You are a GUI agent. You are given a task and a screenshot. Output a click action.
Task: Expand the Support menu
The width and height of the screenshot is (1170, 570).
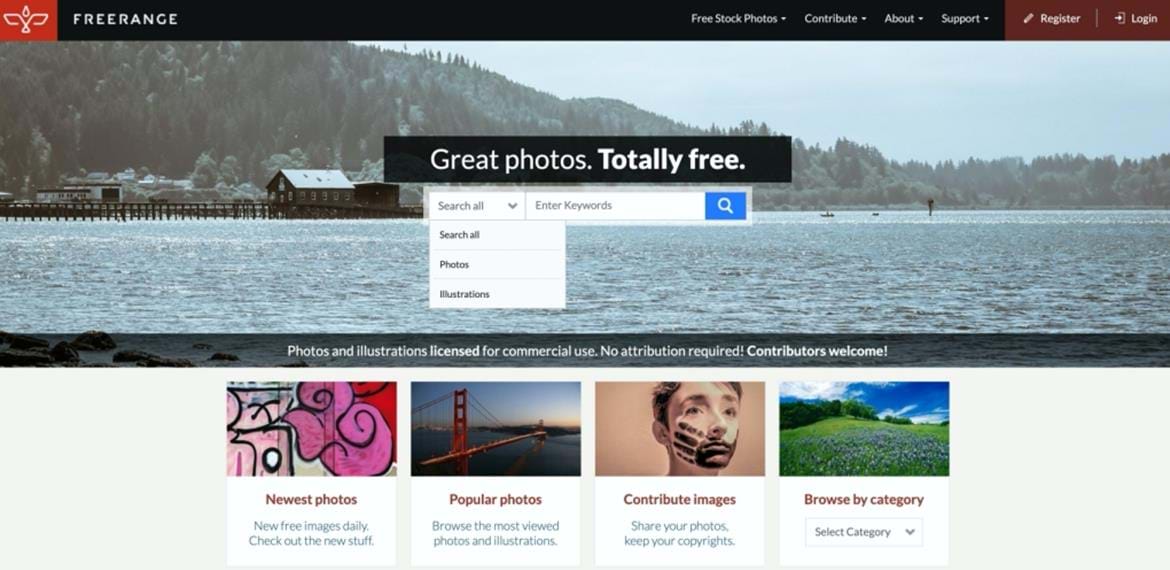pyautogui.click(x=965, y=19)
